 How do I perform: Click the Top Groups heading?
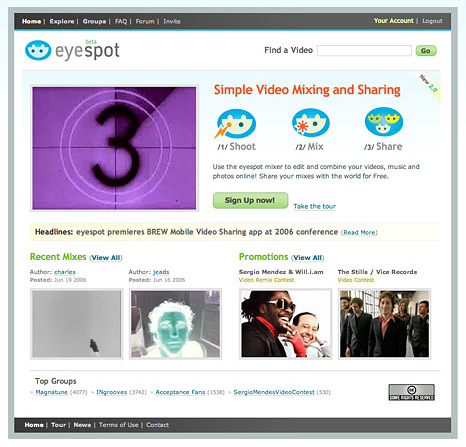point(56,381)
